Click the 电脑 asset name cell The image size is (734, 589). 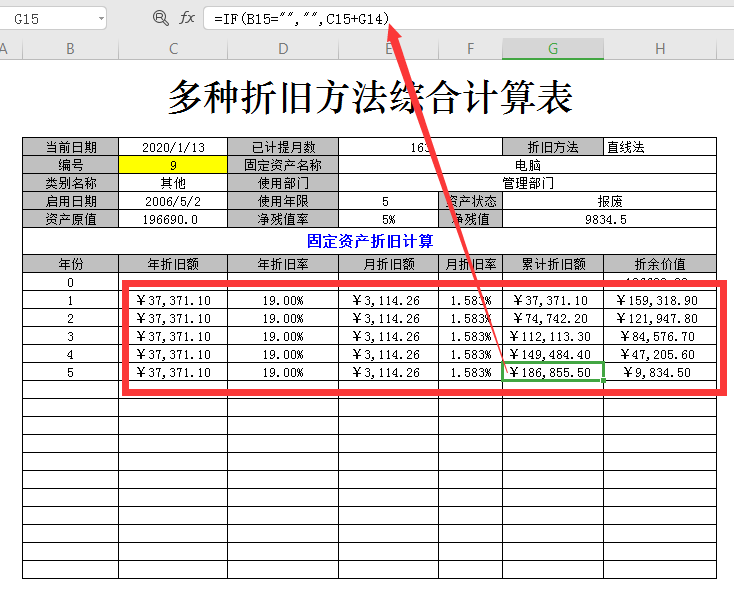click(528, 165)
